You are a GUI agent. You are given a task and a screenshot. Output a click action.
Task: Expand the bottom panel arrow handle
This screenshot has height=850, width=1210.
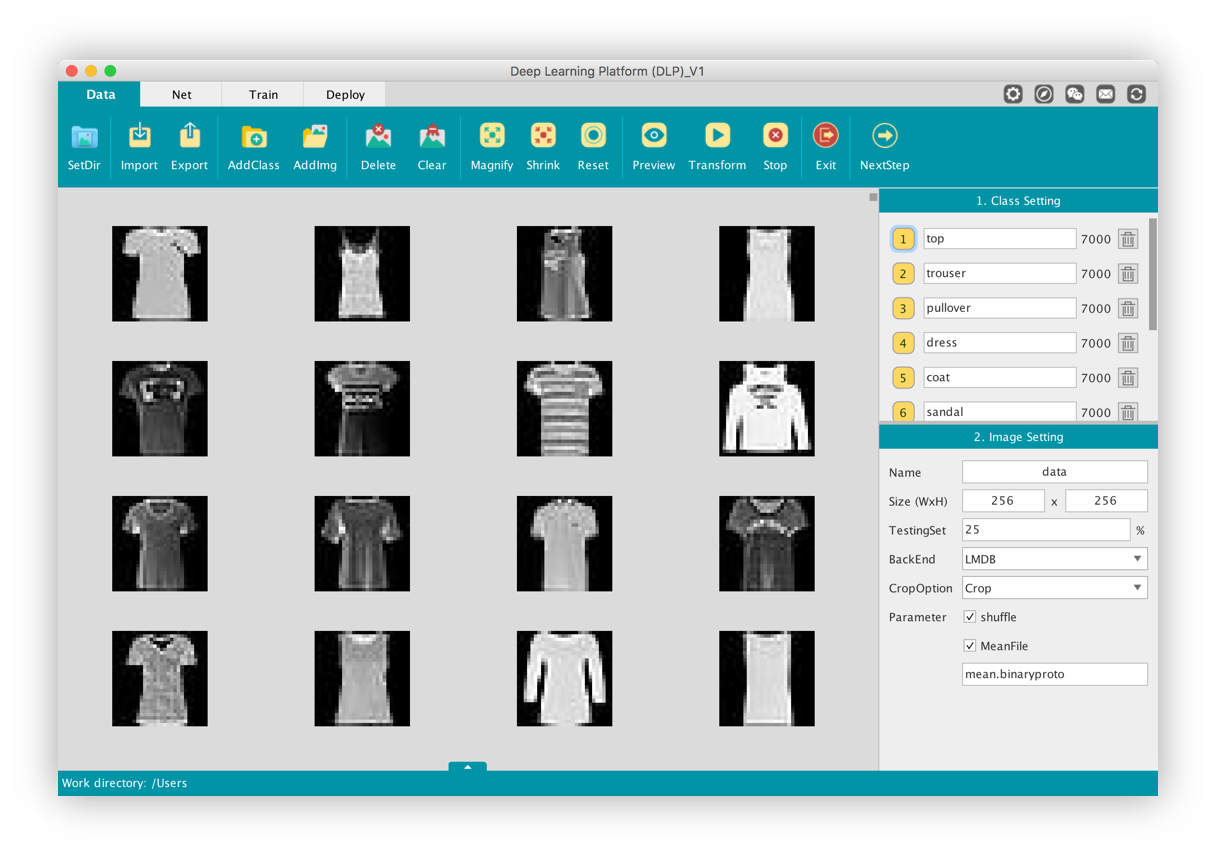coord(467,767)
